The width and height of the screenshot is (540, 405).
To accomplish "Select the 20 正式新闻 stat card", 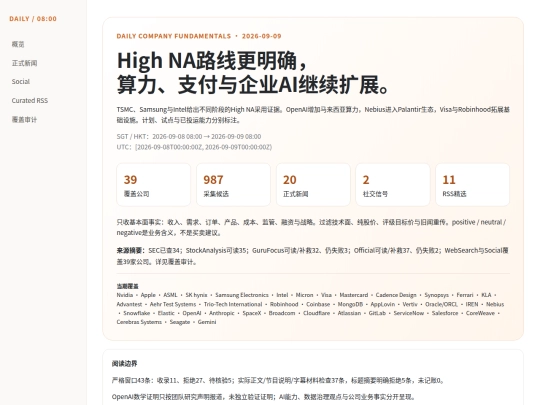I will (x=313, y=185).
